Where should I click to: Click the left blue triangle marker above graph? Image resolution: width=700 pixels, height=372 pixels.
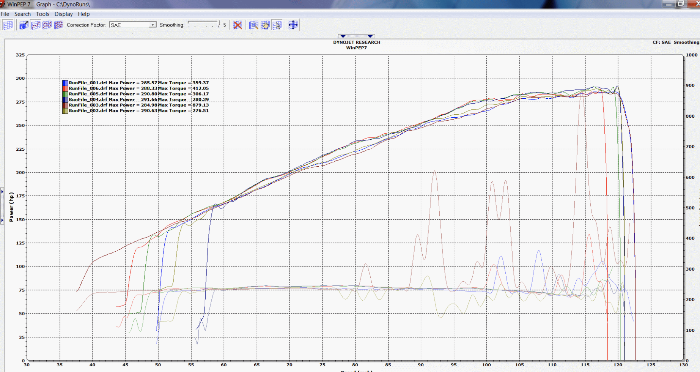pyautogui.click(x=342, y=36)
